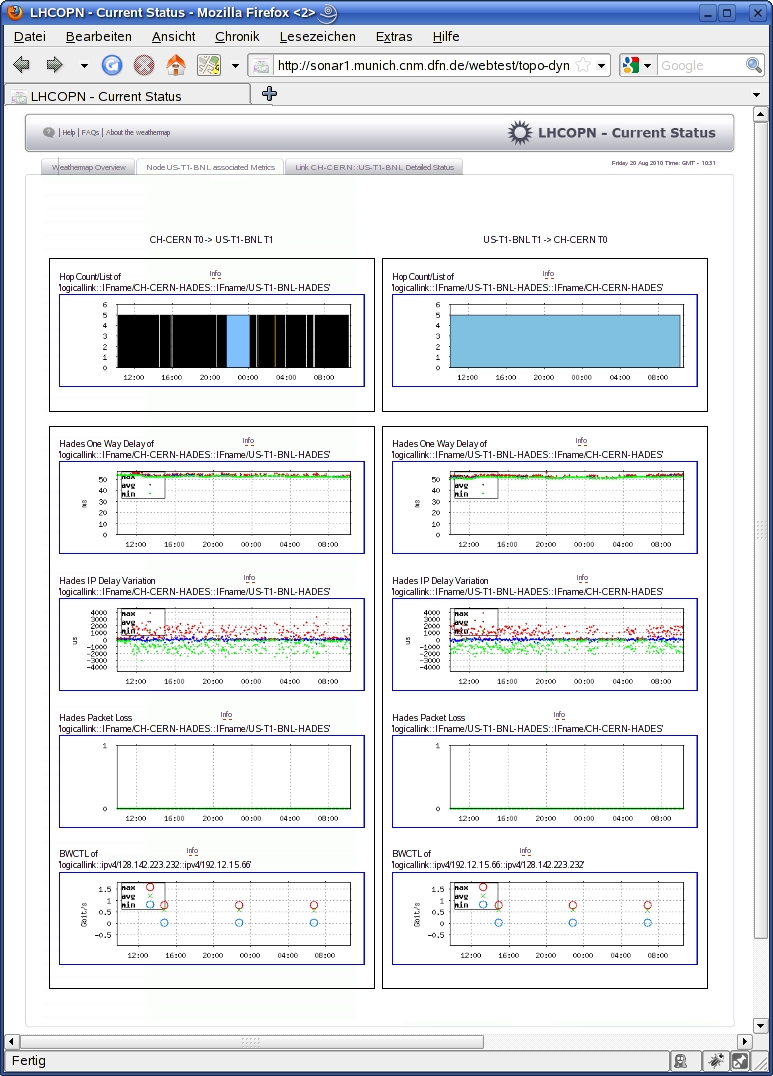Screen dimensions: 773x1076
Task: Open the Hilfe menu
Action: click(446, 36)
